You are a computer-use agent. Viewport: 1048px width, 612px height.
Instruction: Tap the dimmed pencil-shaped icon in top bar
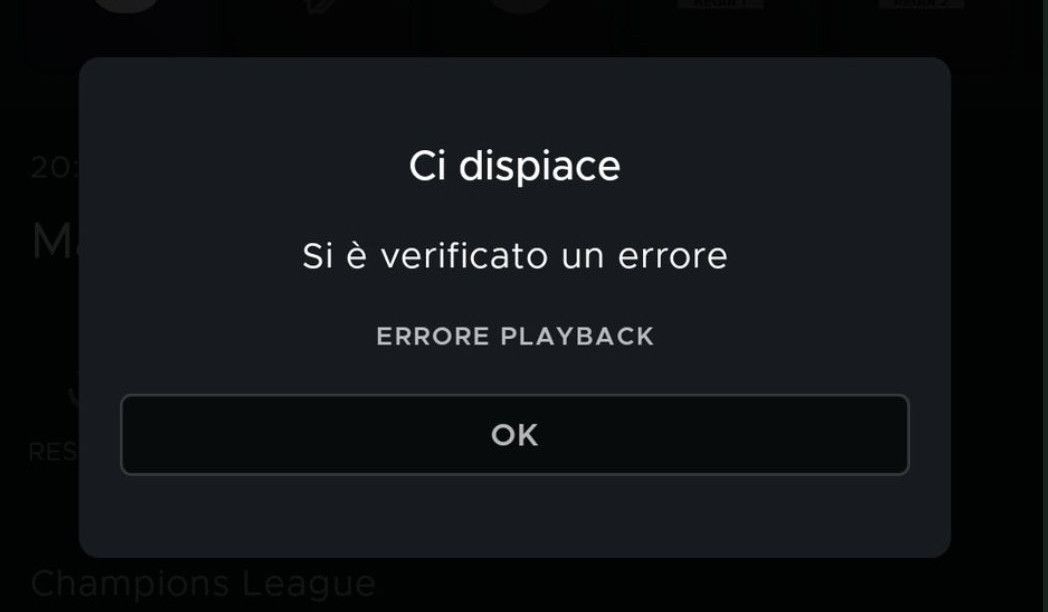pos(321,5)
